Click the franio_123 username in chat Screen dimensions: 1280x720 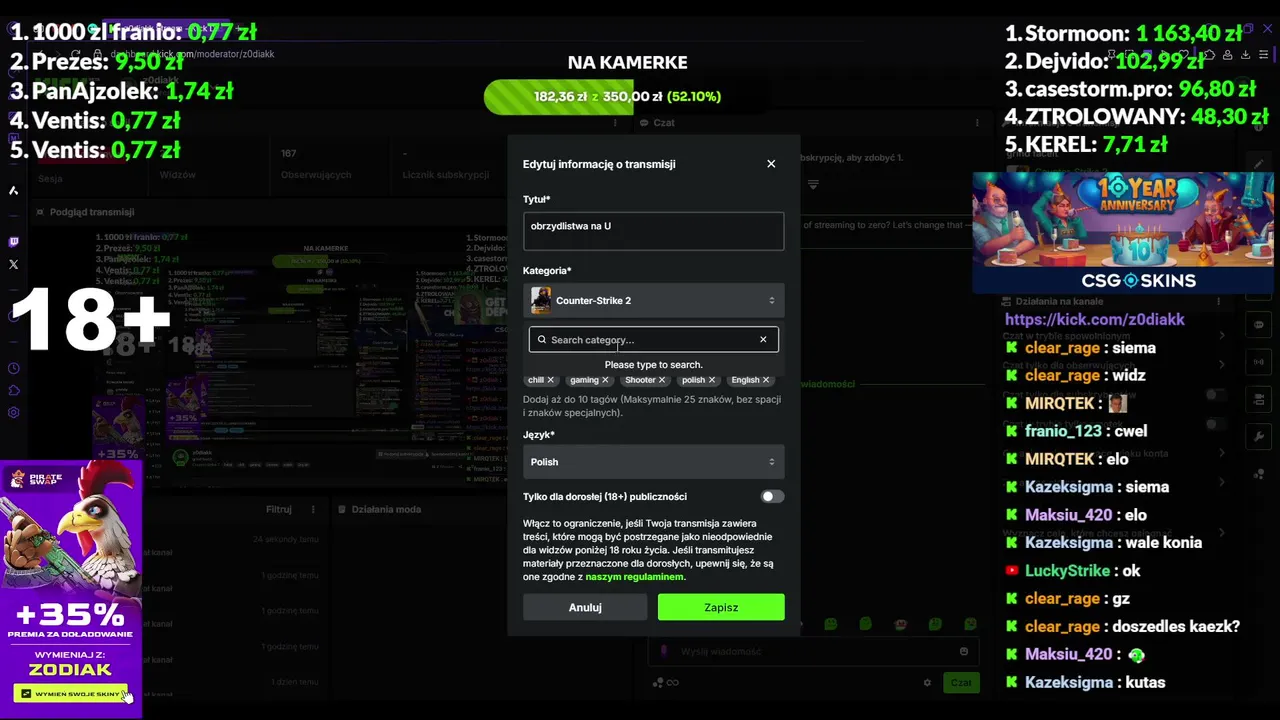1063,431
